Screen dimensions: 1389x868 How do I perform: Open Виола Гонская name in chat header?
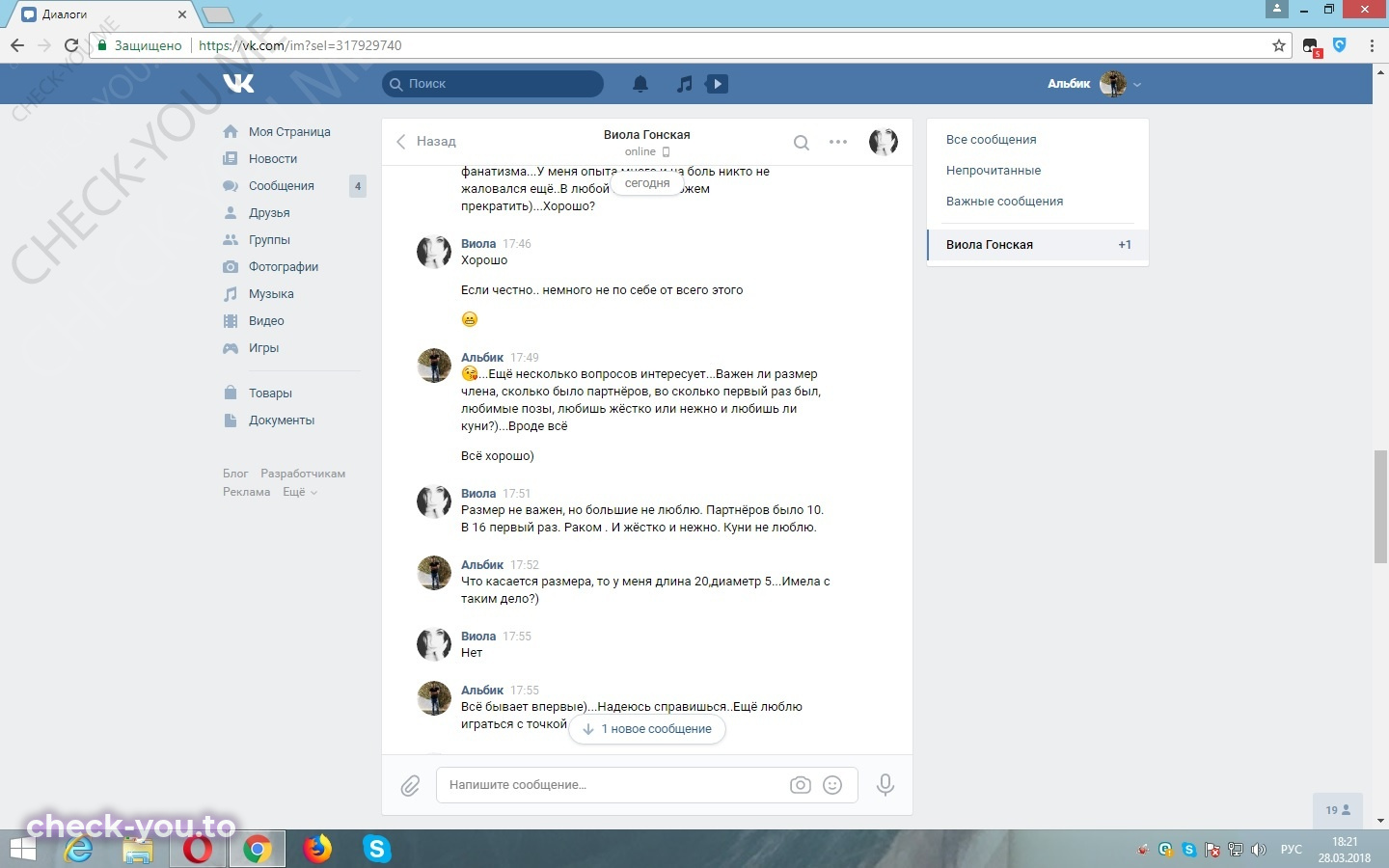[646, 135]
